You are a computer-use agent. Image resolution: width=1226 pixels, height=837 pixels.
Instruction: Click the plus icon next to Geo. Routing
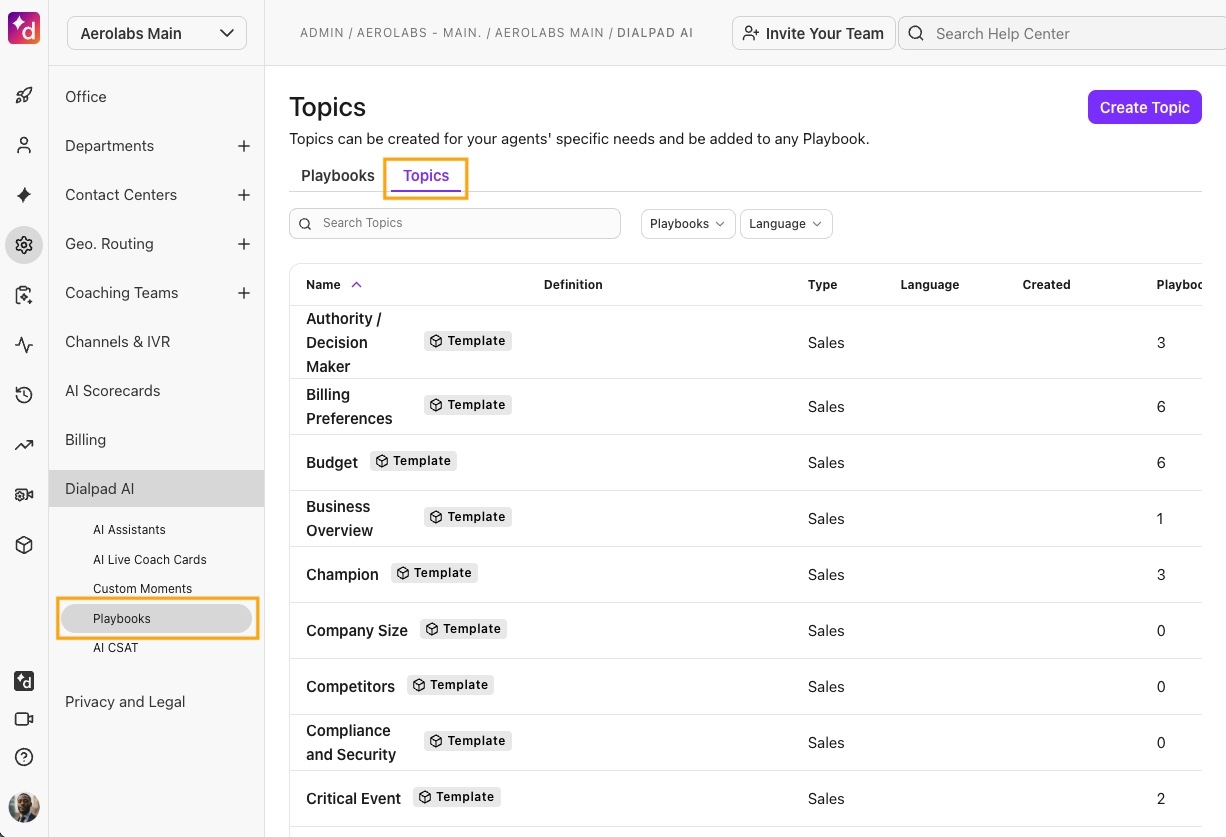(243, 244)
